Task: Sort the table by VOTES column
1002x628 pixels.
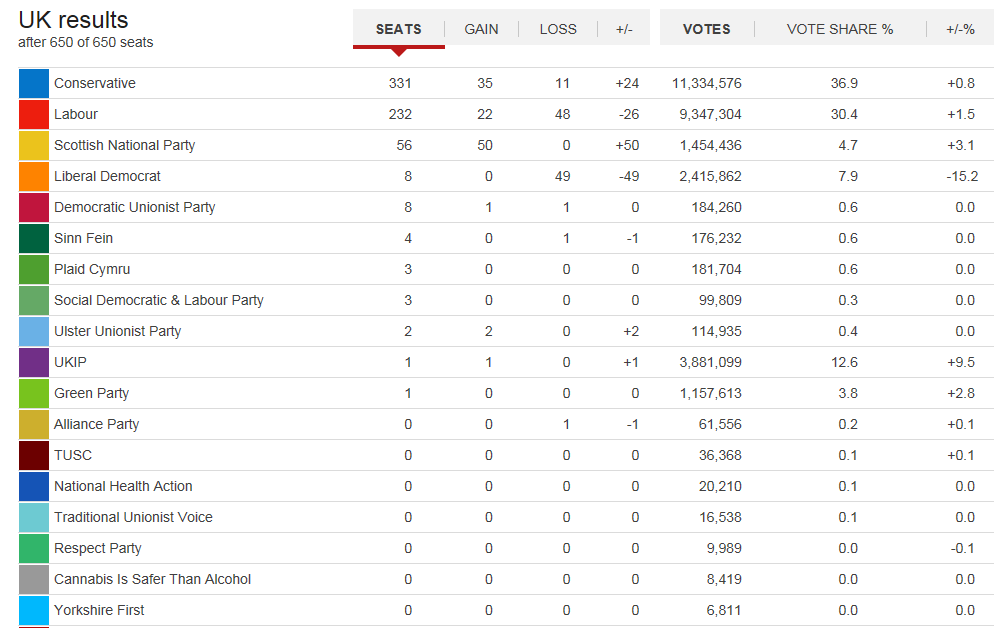Action: point(707,29)
